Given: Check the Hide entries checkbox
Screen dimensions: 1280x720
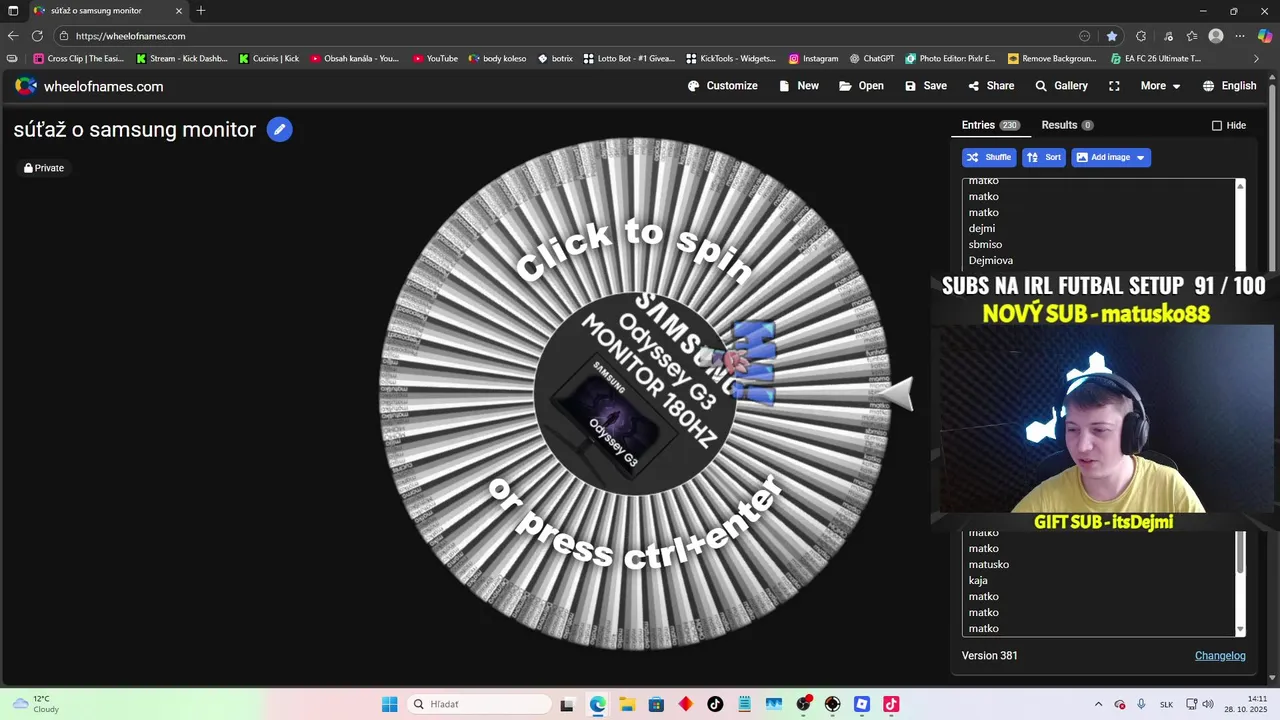Looking at the screenshot, I should [x=1217, y=125].
